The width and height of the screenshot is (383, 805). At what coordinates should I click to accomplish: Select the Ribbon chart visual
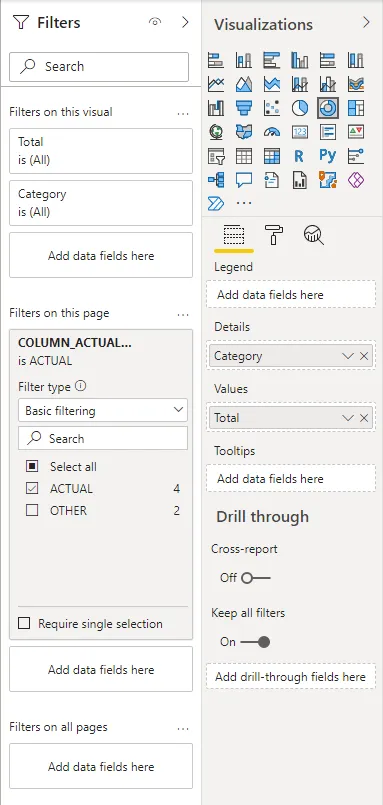pyautogui.click(x=356, y=84)
